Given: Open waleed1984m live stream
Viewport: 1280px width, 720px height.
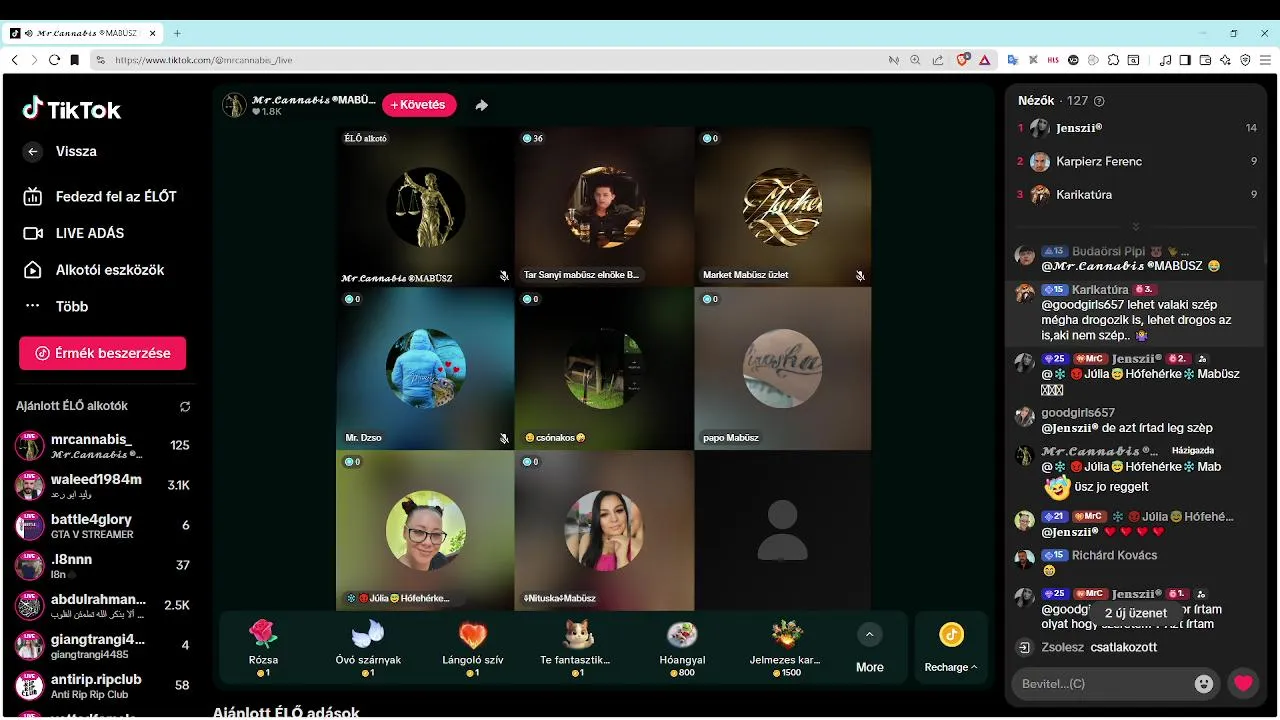Looking at the screenshot, I should coord(102,485).
